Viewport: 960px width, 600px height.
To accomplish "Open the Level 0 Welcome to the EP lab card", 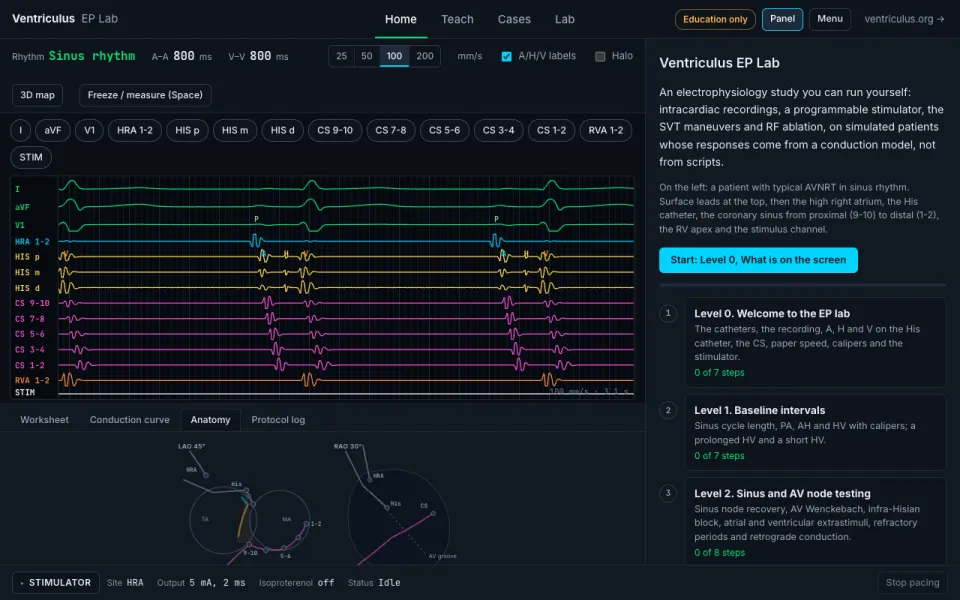I will 816,343.
